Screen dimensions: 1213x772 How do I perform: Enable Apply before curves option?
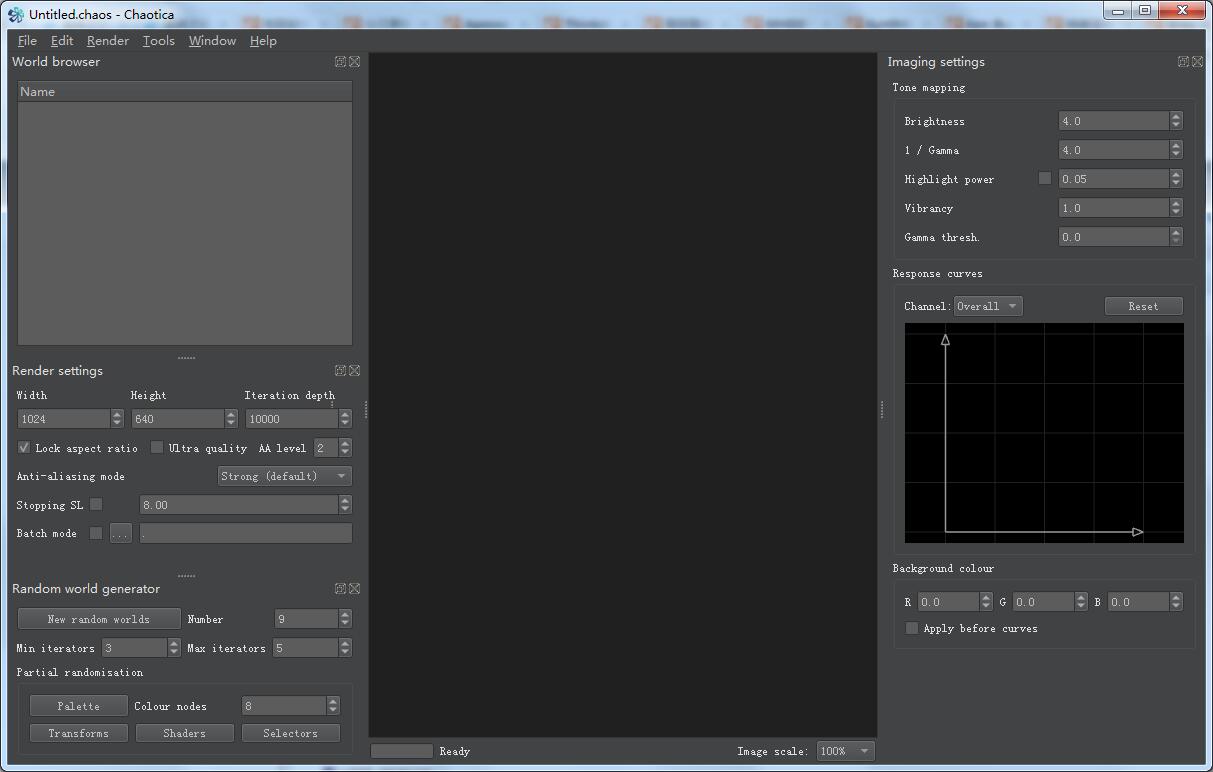coord(911,628)
